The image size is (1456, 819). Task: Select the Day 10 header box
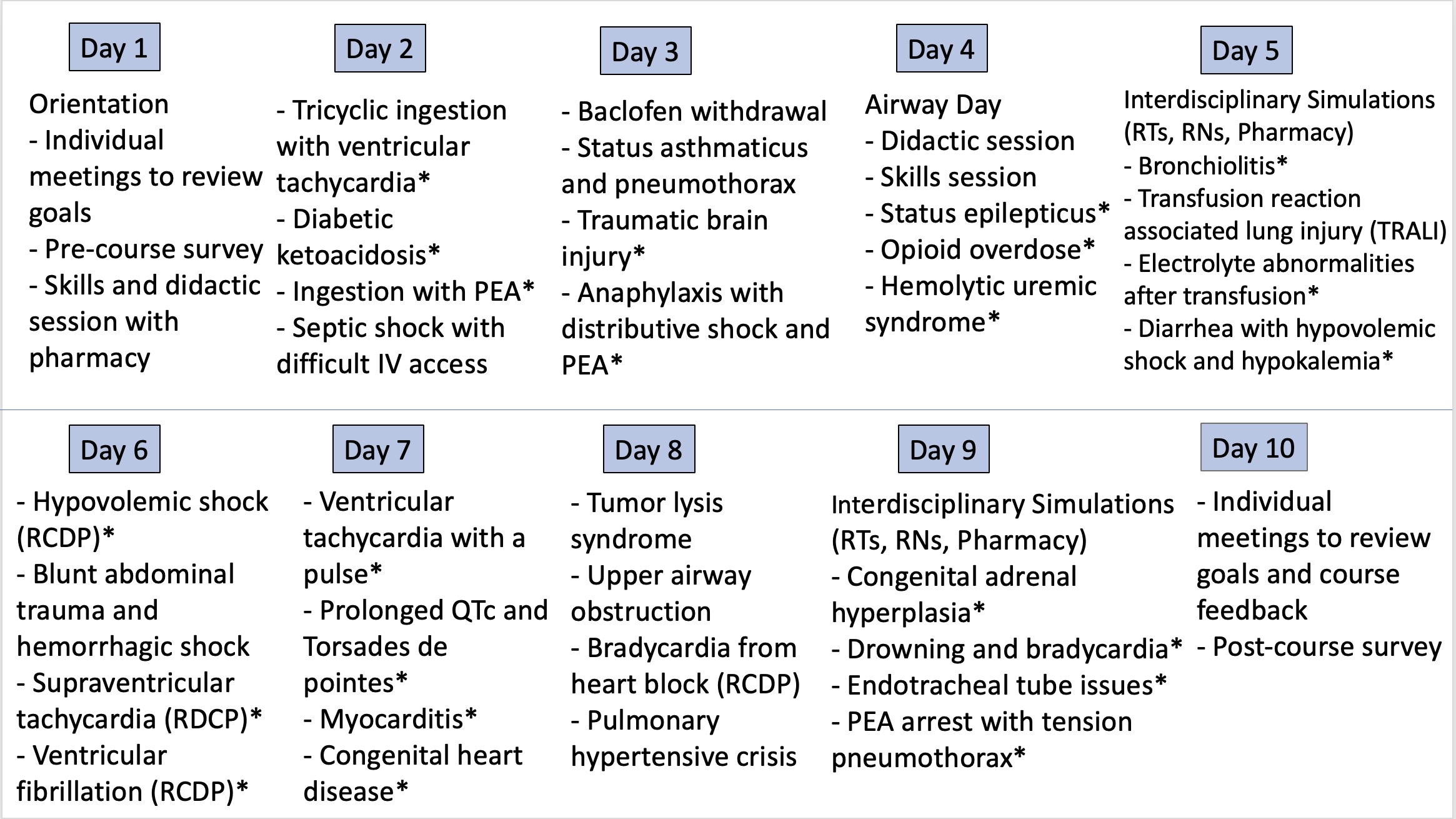(1254, 448)
